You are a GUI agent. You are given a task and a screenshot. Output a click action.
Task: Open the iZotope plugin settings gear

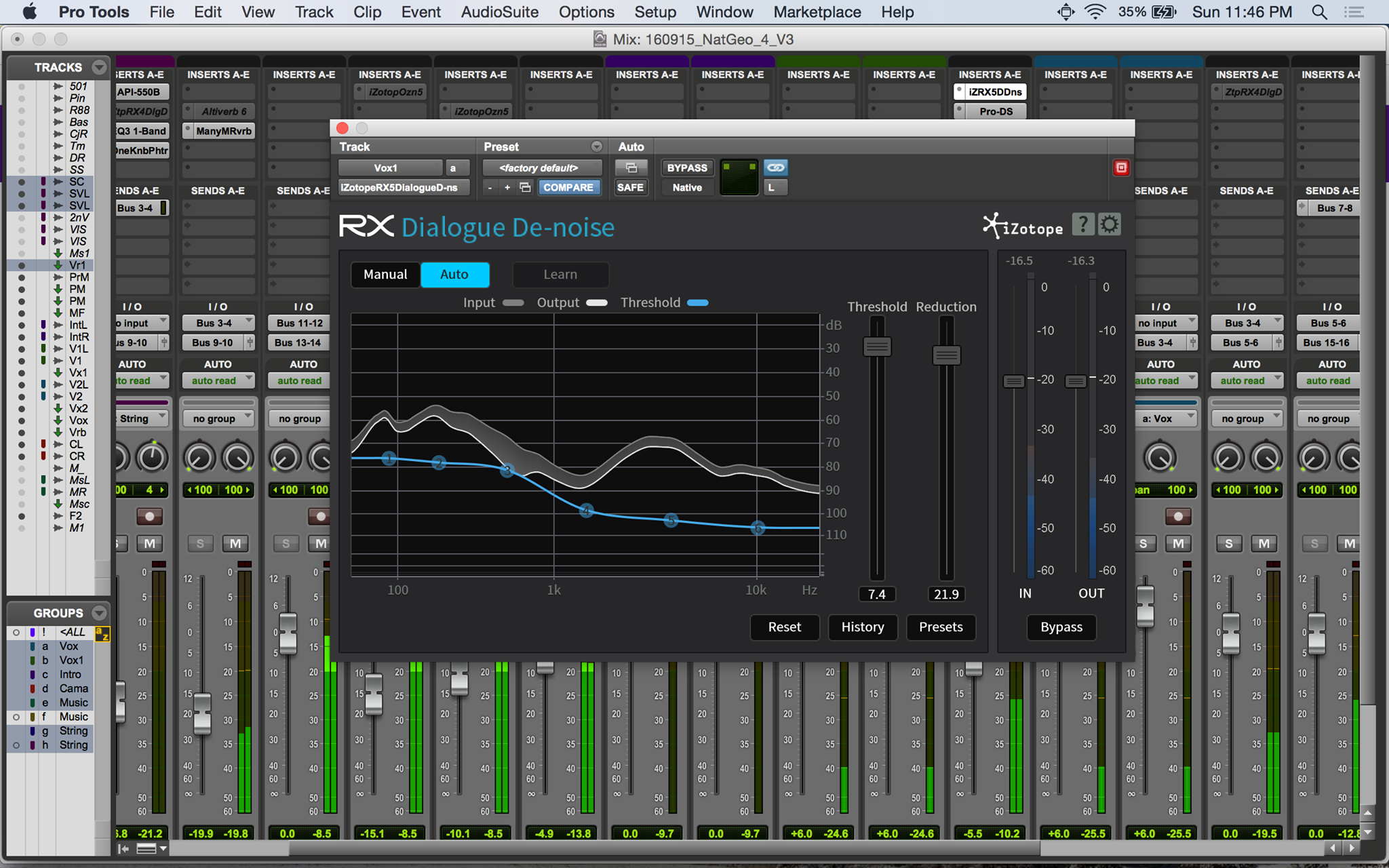click(1110, 224)
